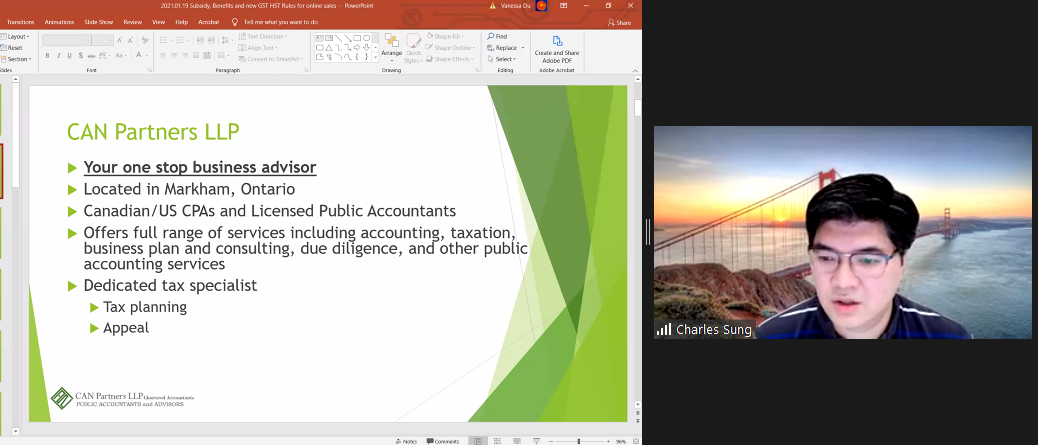
Task: Switch to the View tab
Action: 159,22
